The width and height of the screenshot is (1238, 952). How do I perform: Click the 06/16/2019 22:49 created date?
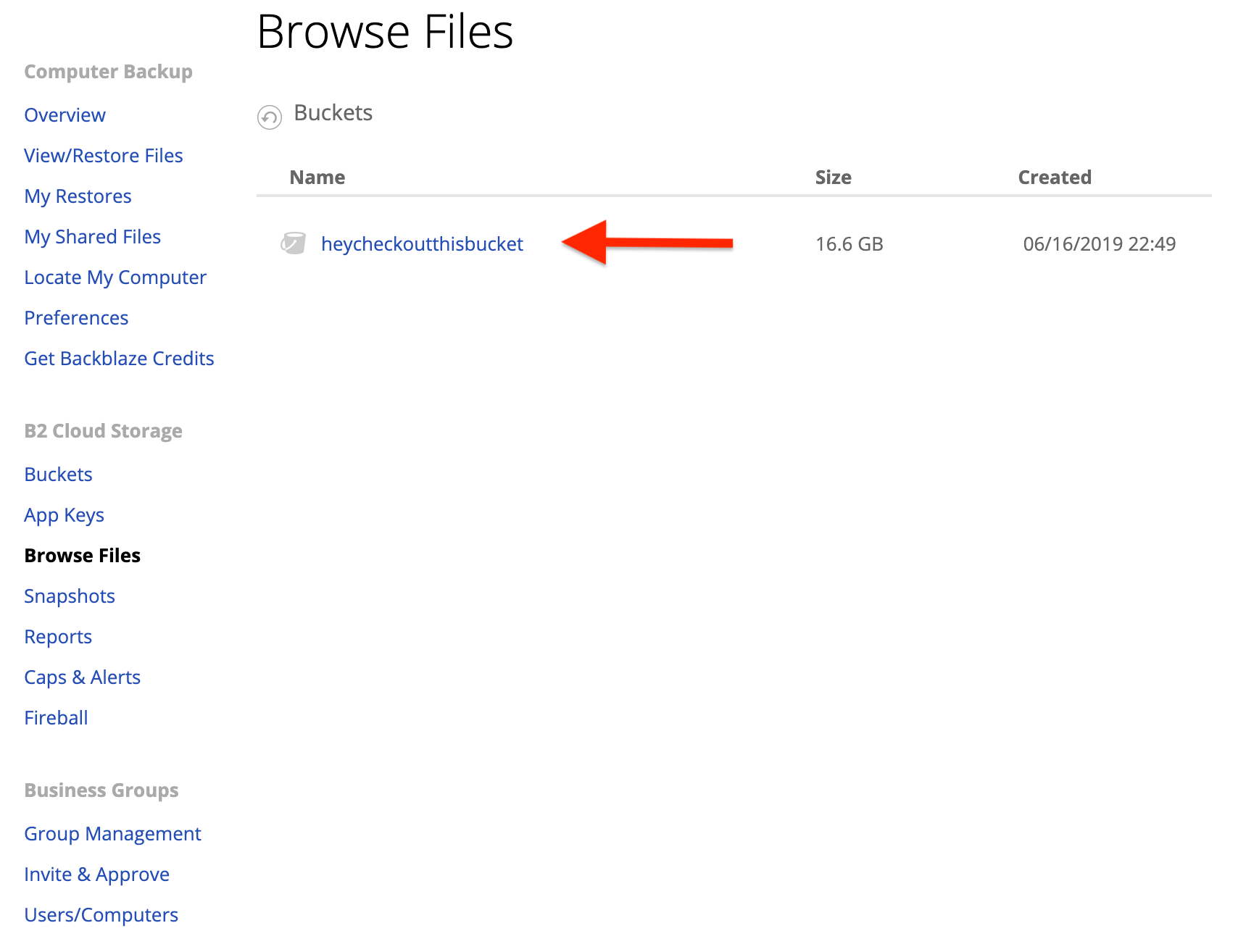pos(1099,244)
